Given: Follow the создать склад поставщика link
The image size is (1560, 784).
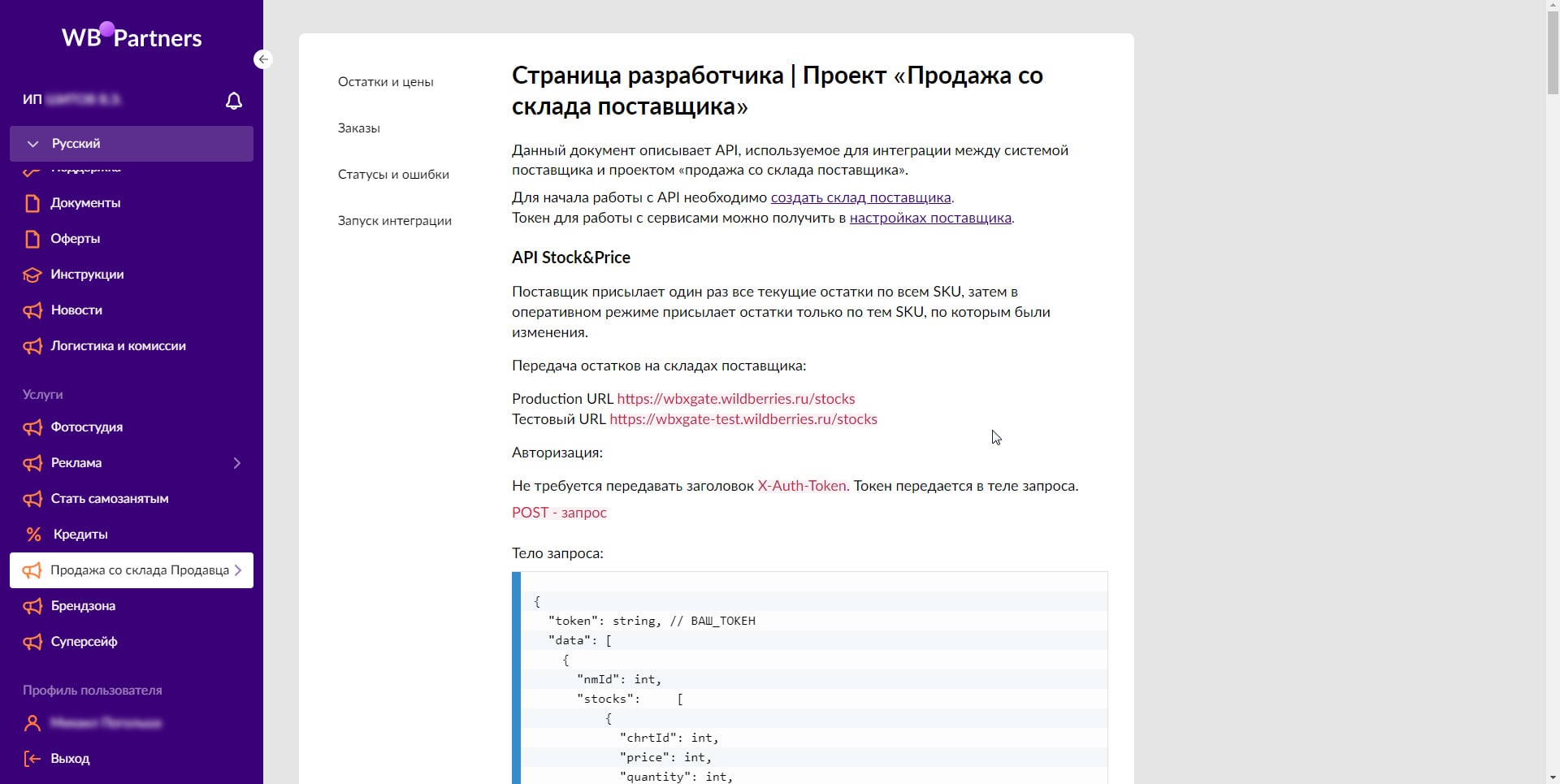Looking at the screenshot, I should coord(860,197).
